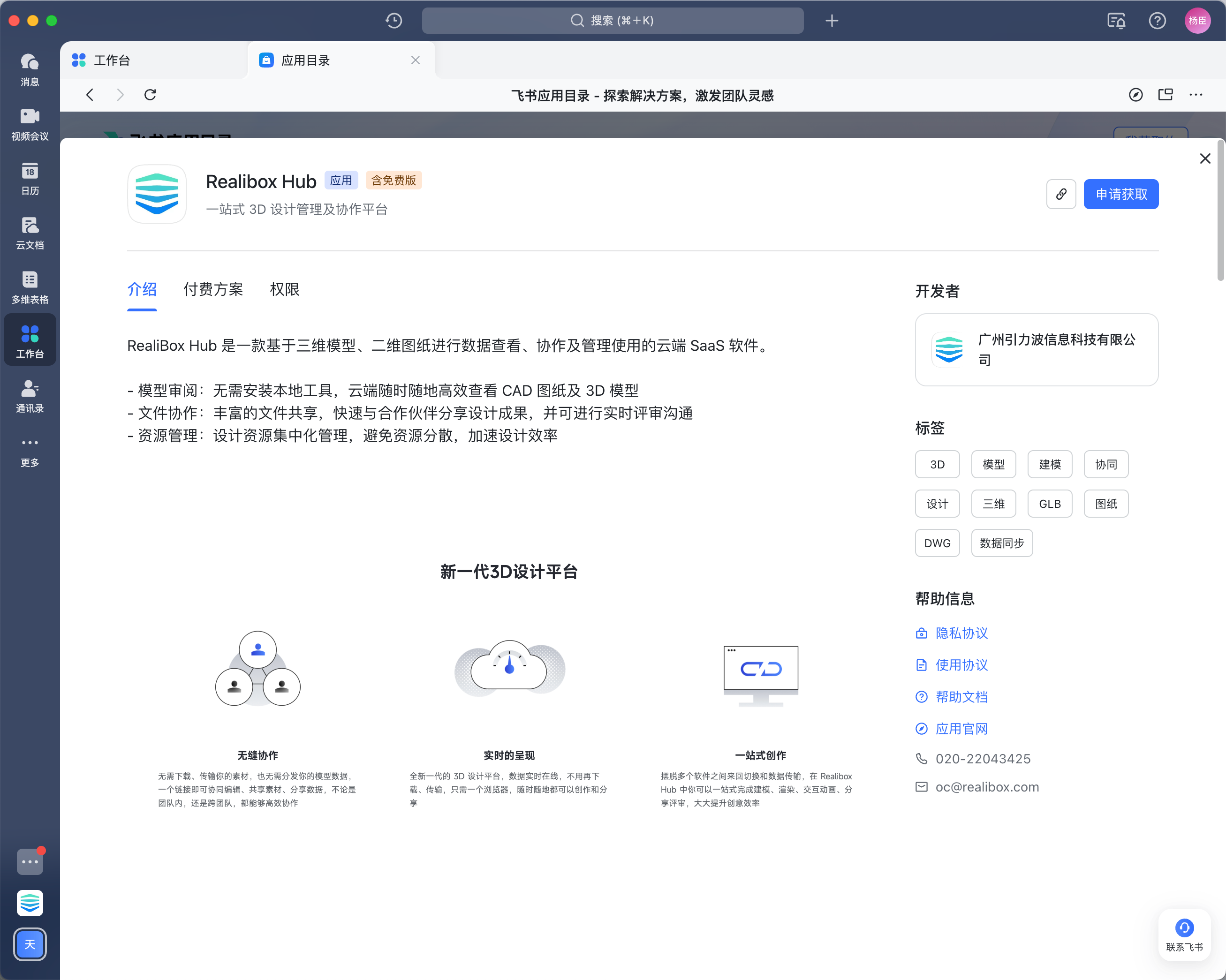Click the 含免费版 badge
This screenshot has width=1226, height=980.
click(394, 180)
